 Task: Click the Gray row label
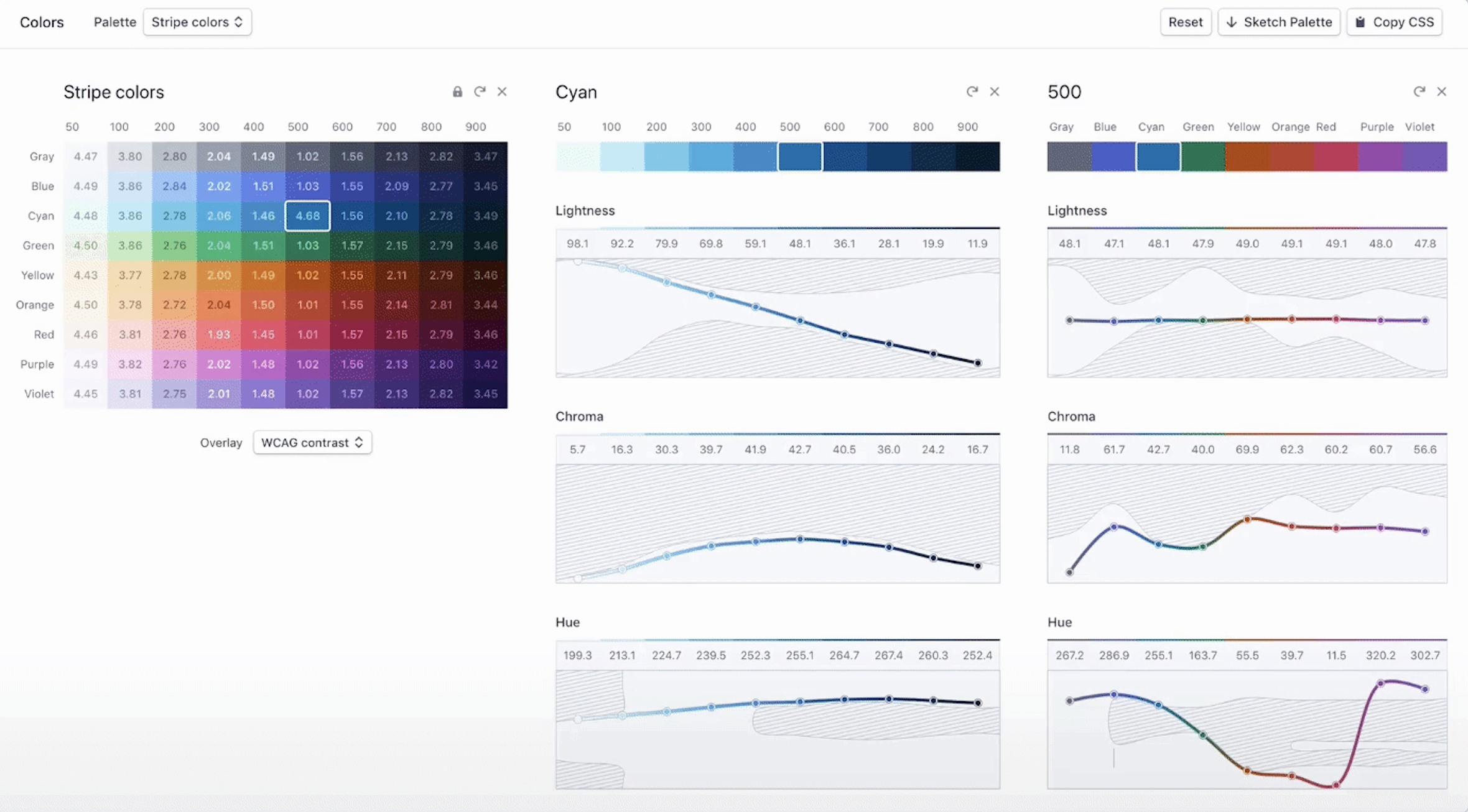(42, 157)
